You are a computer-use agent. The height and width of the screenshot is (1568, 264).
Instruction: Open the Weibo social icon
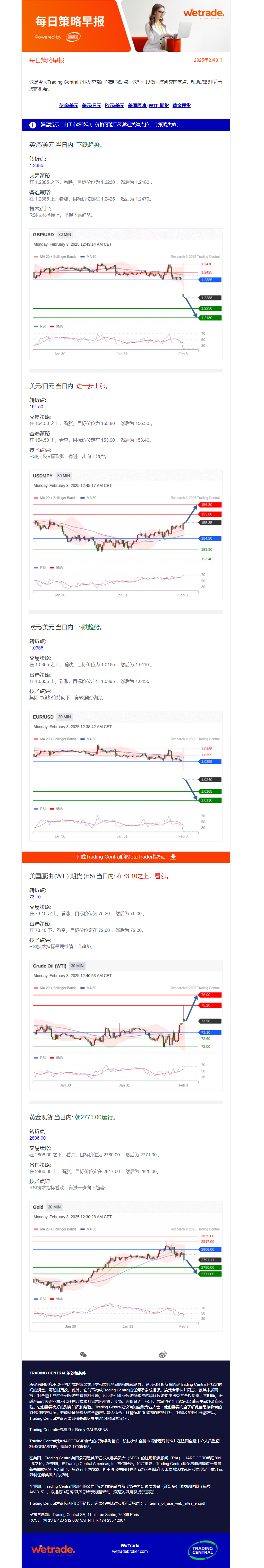tap(162, 1354)
